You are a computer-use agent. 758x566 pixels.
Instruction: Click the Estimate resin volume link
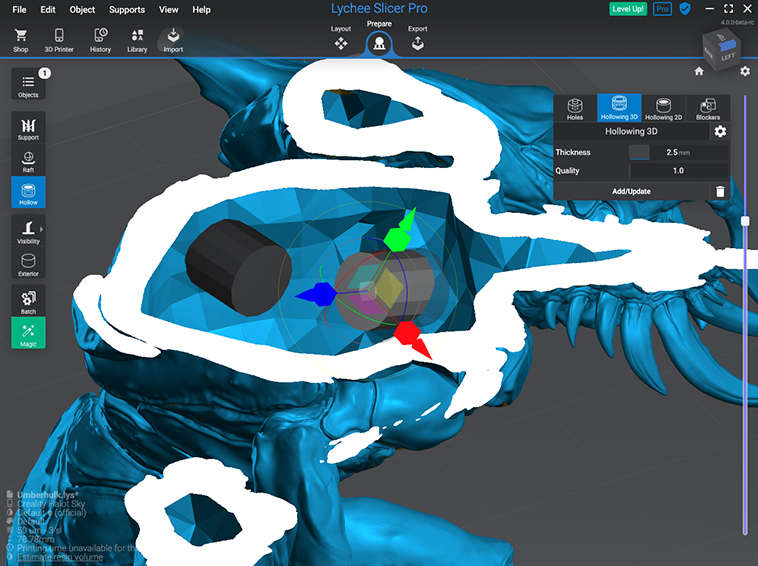(x=60, y=557)
